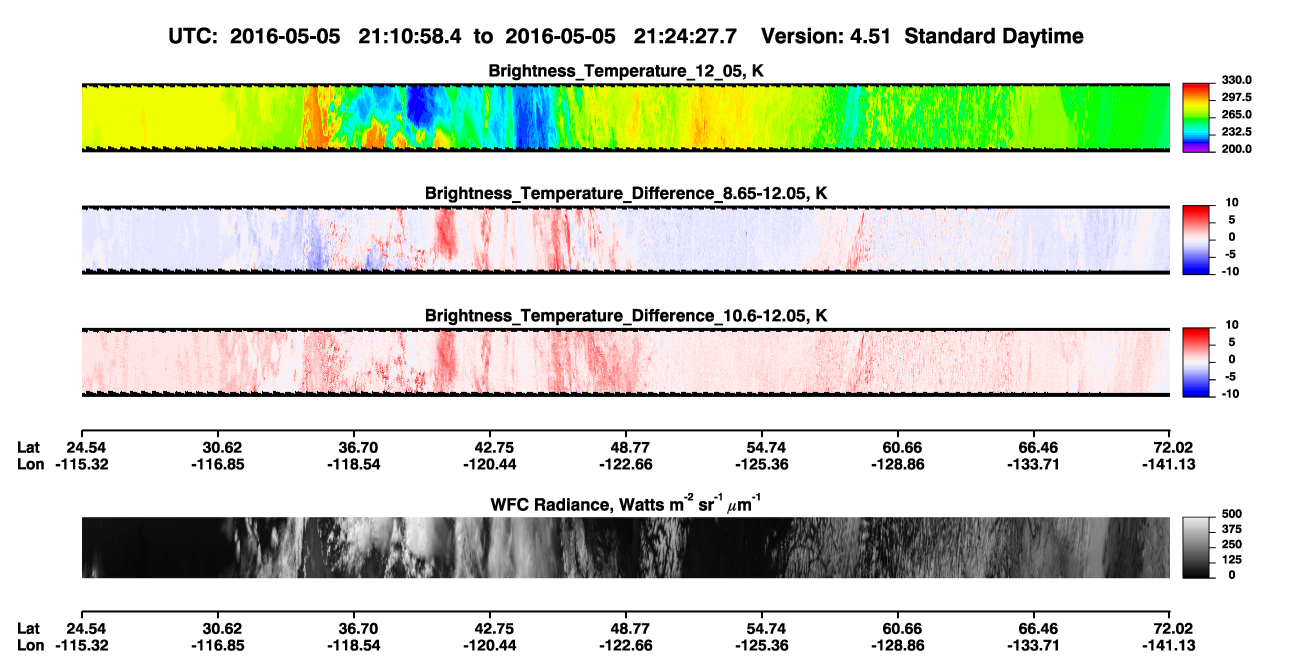
Task: Select the 10.6-12.05 temperature difference image strip
Action: (625, 362)
